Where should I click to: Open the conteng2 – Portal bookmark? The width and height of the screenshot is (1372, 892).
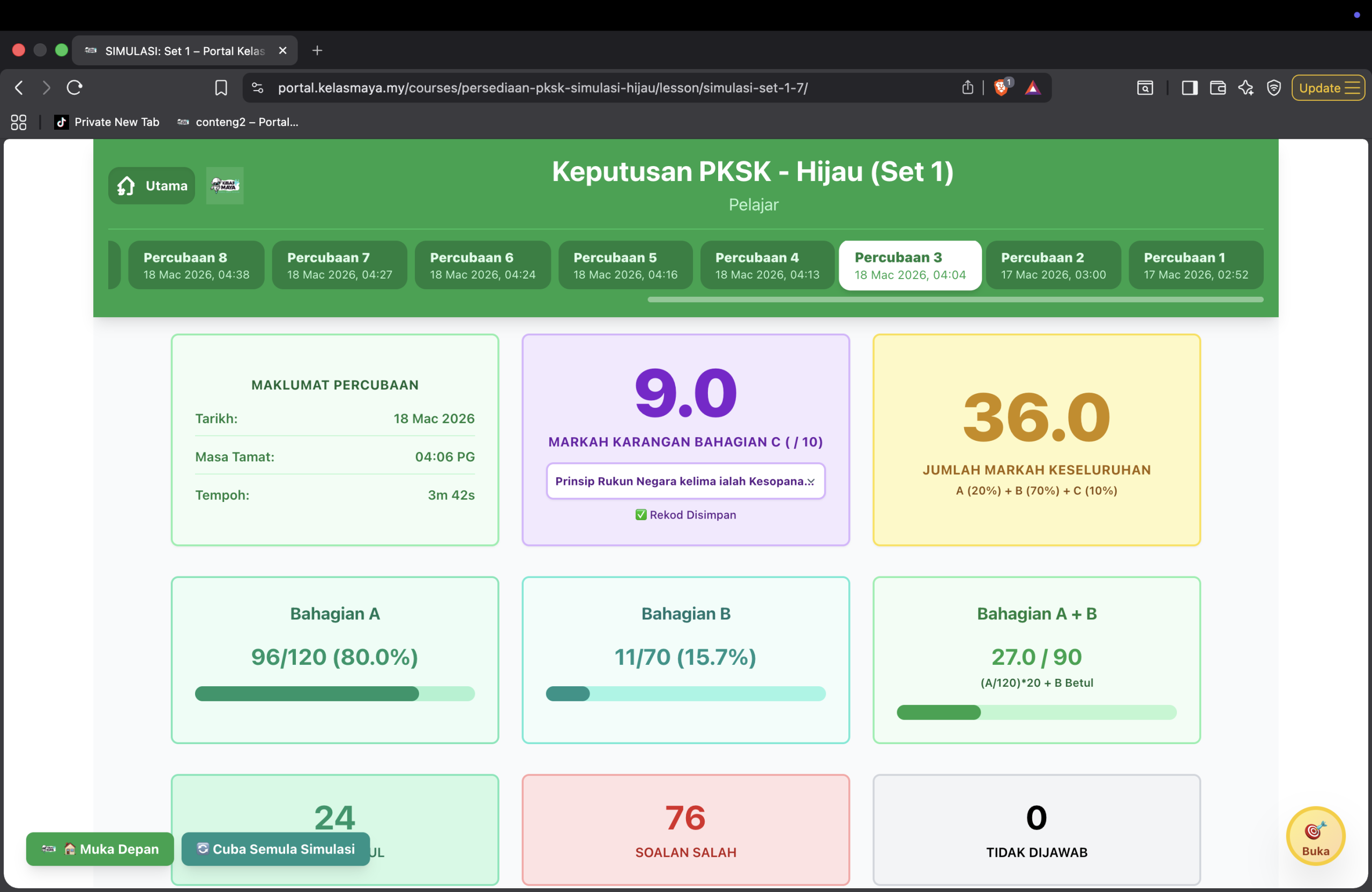coord(237,122)
